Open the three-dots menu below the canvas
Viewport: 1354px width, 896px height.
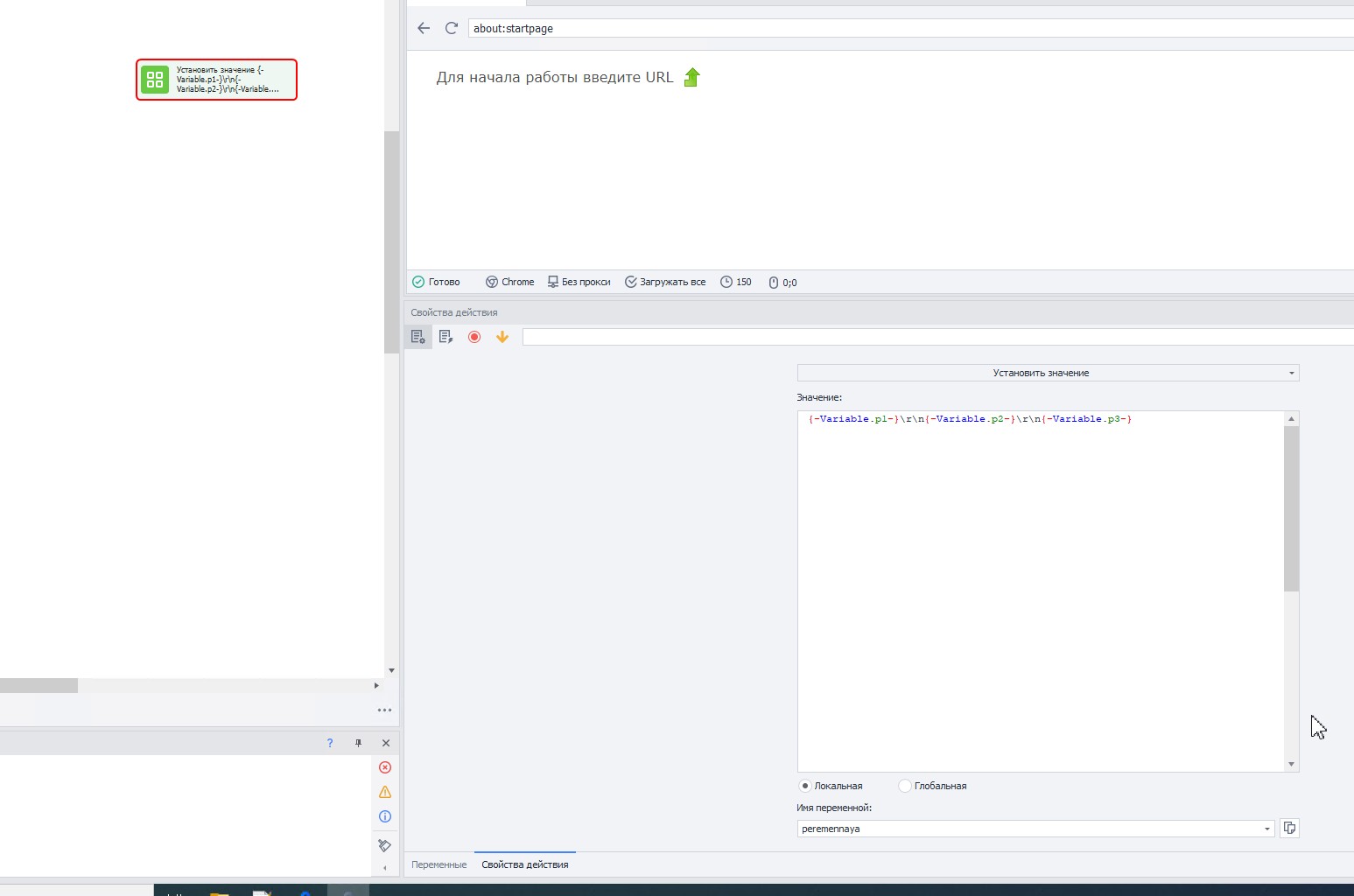384,710
